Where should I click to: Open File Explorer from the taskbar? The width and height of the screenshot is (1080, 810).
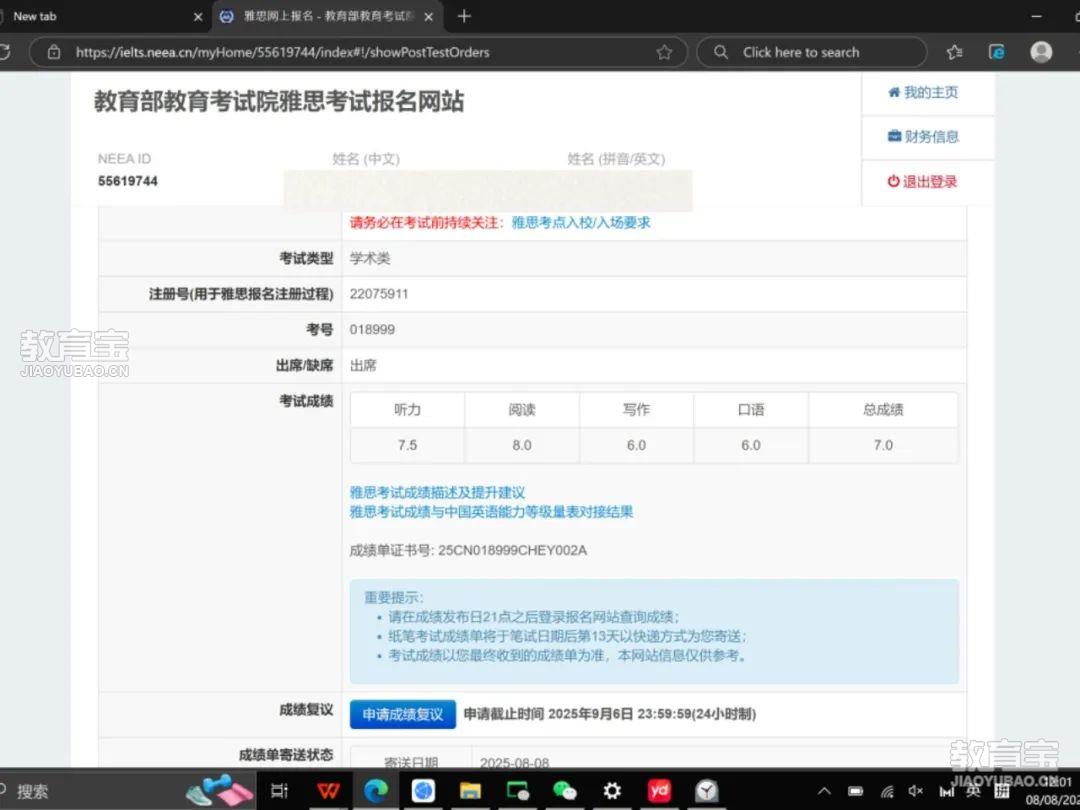tap(470, 790)
